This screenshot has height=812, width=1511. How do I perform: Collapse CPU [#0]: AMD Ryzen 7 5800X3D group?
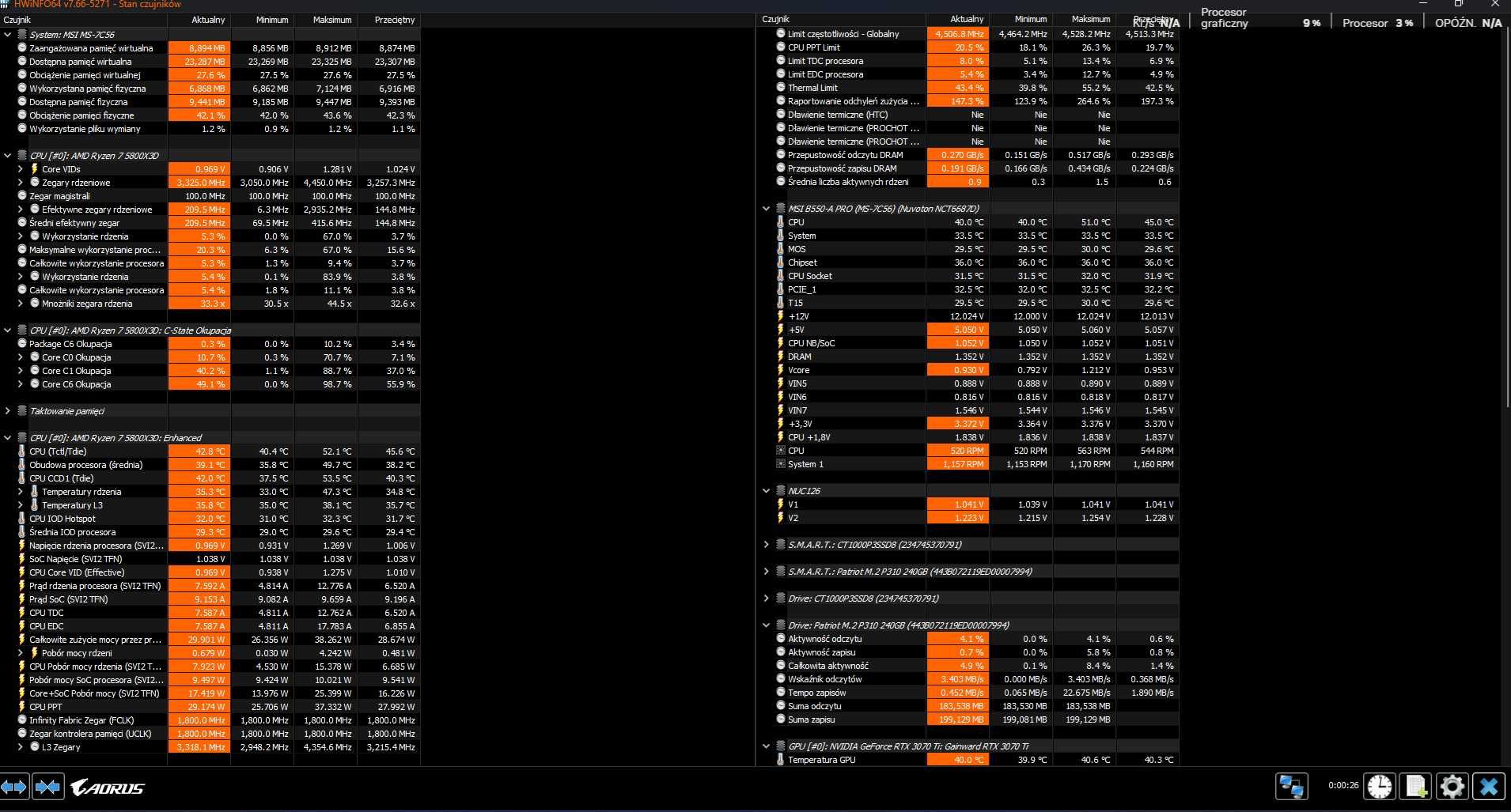[8, 156]
